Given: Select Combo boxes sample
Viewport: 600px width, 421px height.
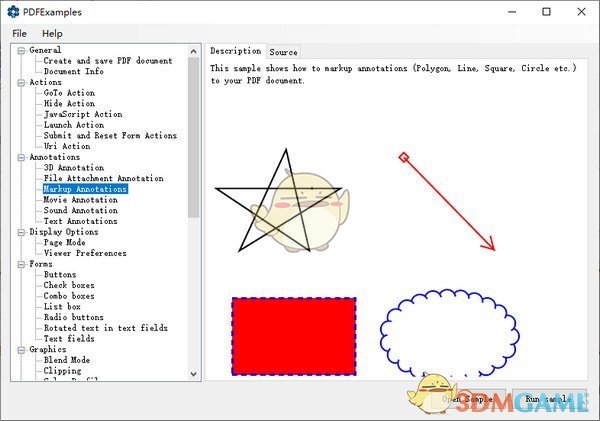Looking at the screenshot, I should click(69, 296).
